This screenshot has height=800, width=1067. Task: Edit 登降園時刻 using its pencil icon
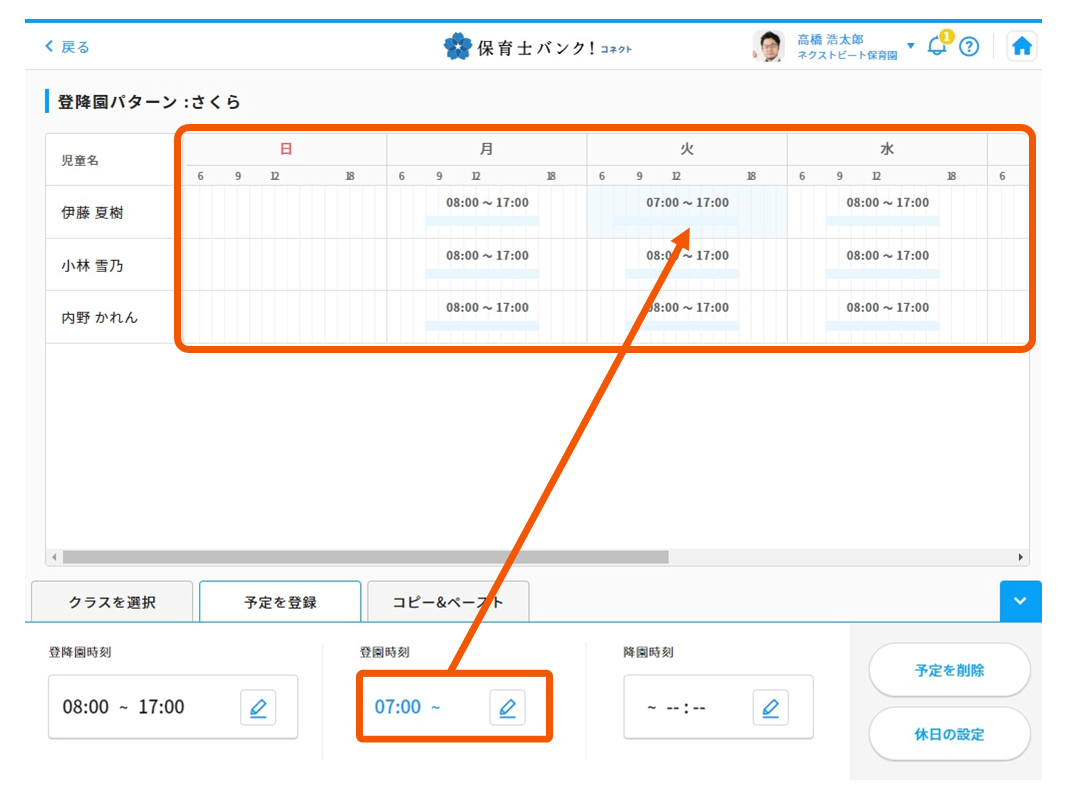(x=259, y=707)
